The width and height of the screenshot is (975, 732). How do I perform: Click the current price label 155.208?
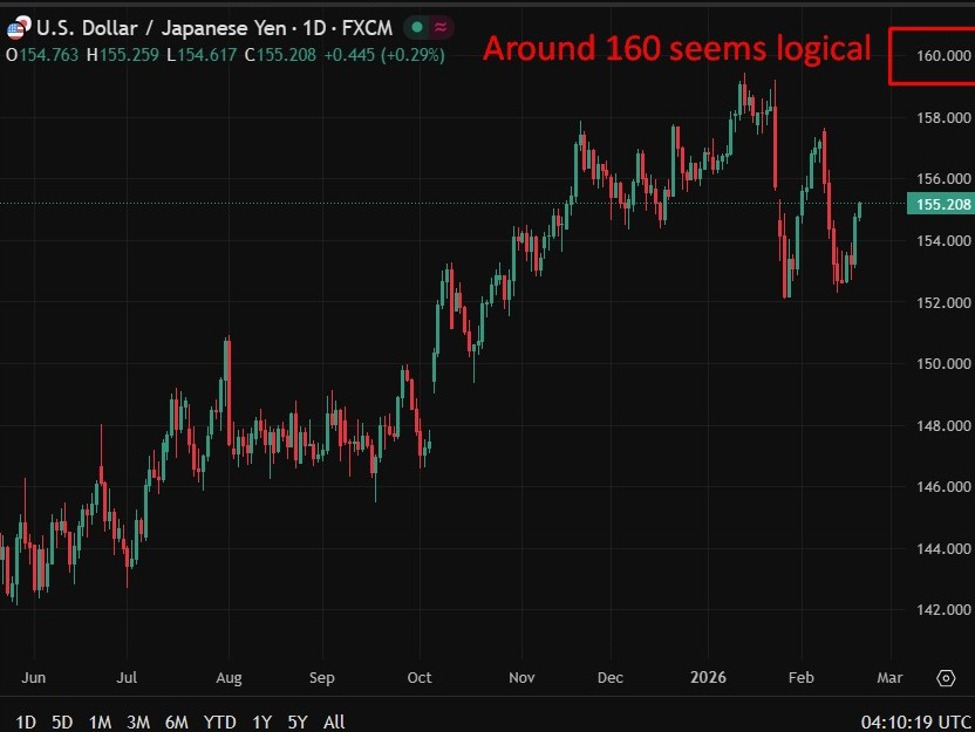(x=939, y=205)
